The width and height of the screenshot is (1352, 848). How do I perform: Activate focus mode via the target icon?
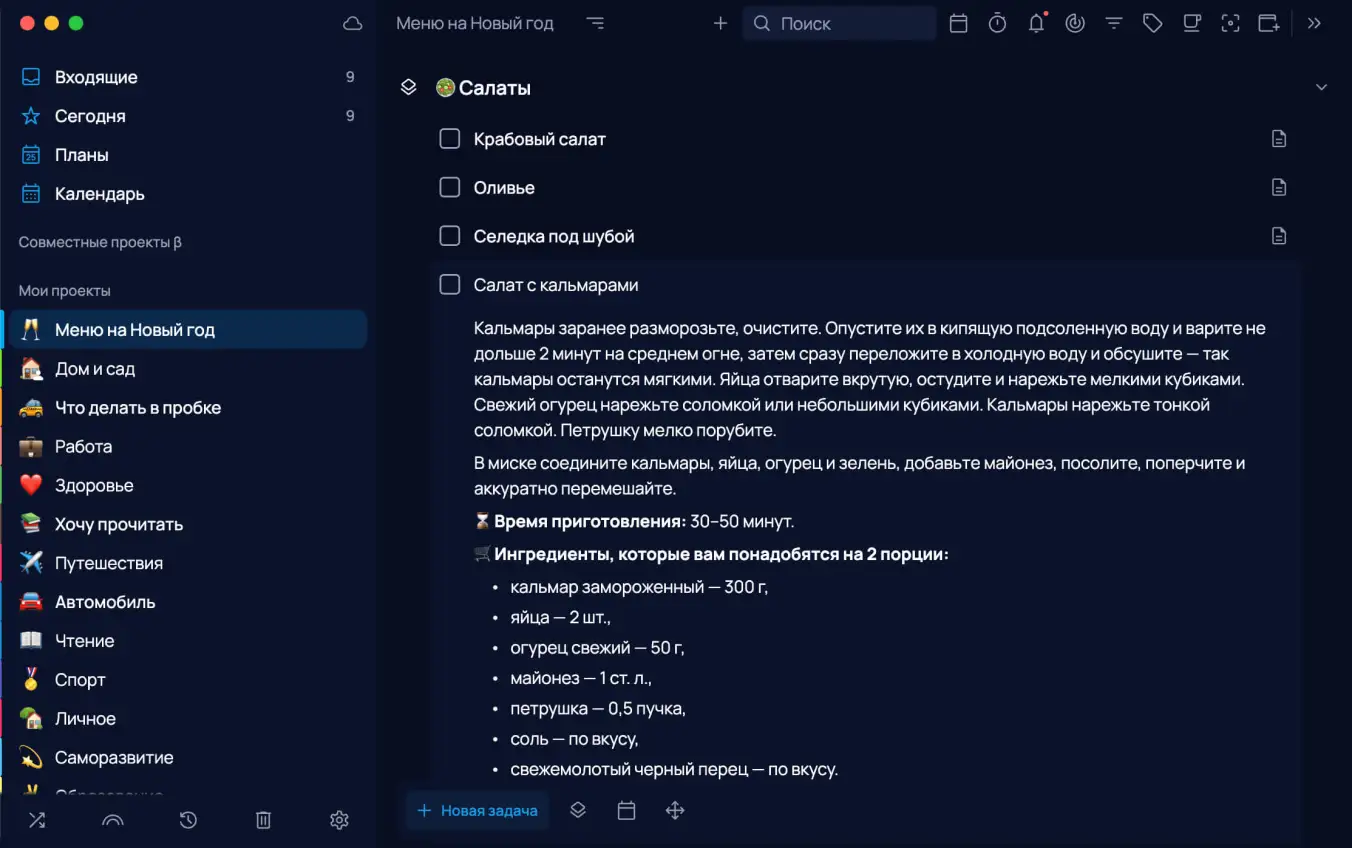point(1230,22)
